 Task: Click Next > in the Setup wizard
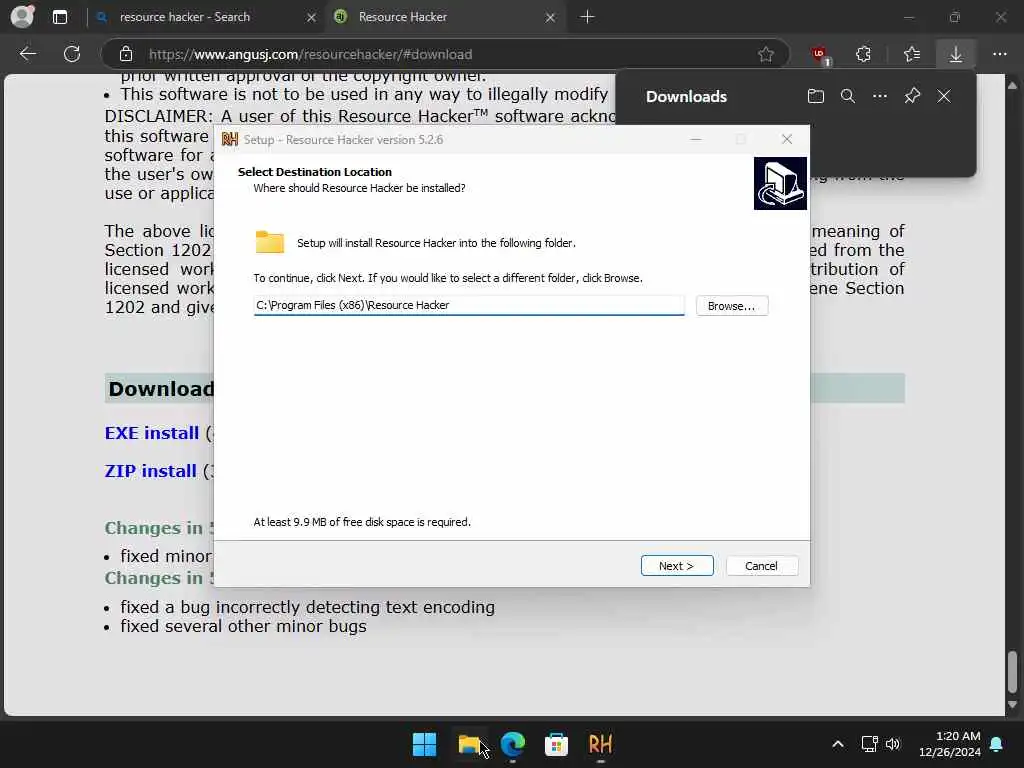tap(677, 566)
